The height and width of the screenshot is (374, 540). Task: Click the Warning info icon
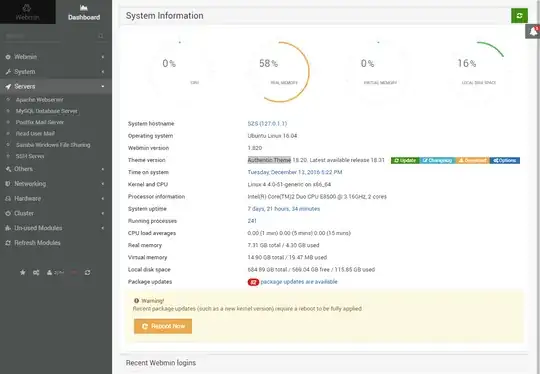[136, 301]
